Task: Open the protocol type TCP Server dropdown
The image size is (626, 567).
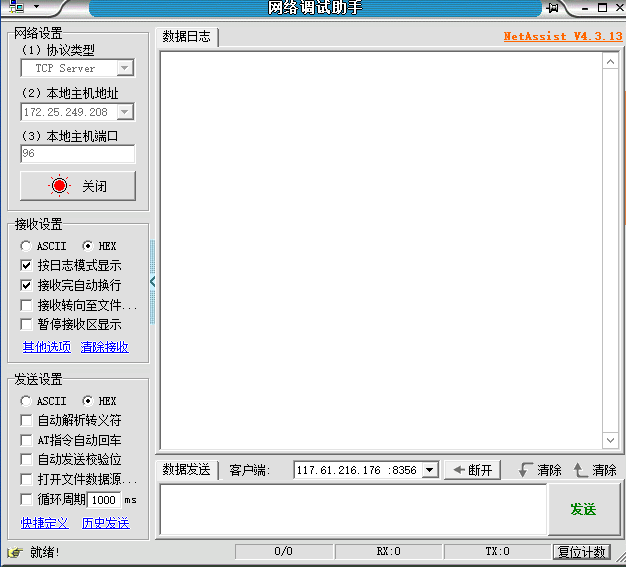Action: point(125,68)
